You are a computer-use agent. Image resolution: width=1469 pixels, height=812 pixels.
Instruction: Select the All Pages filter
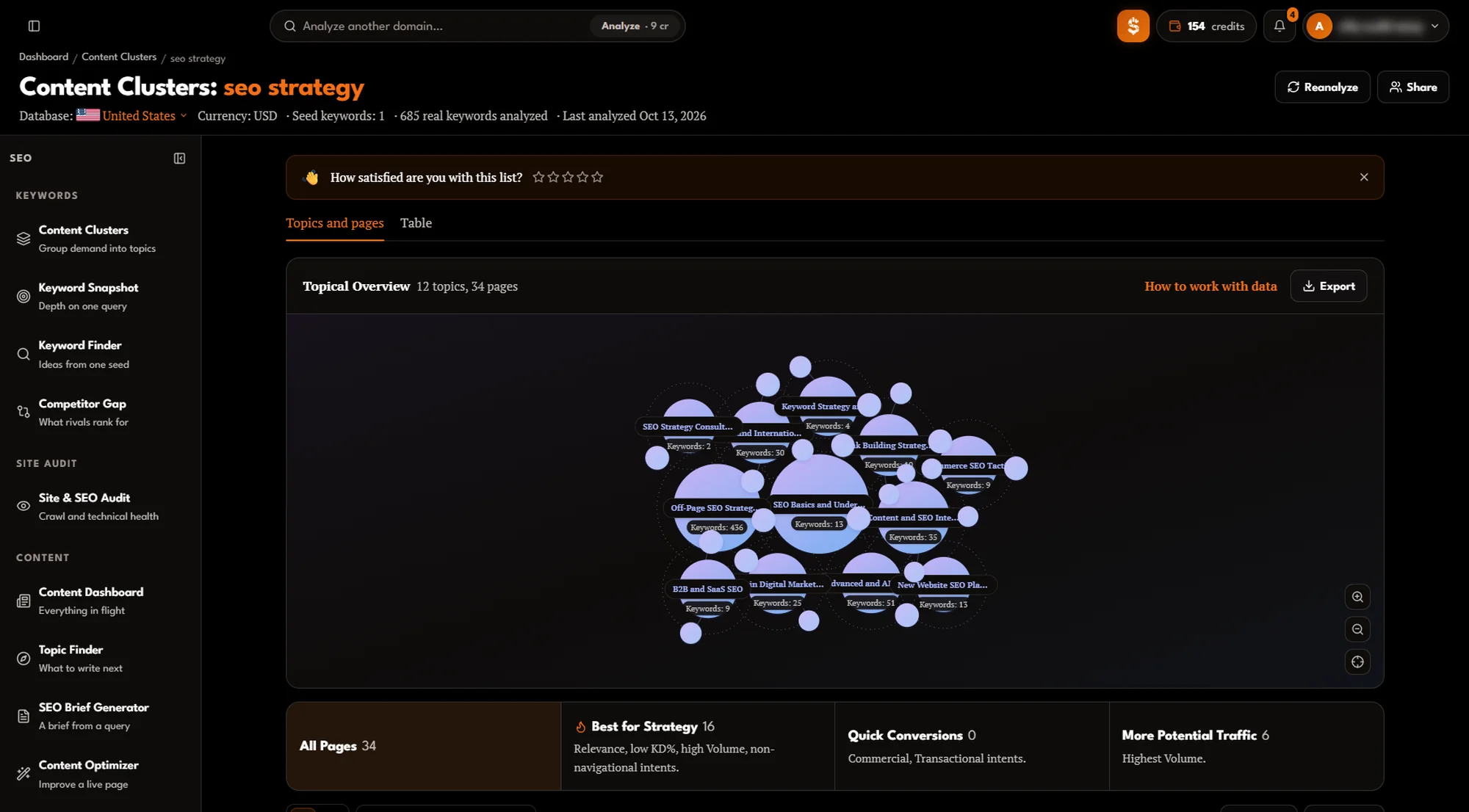[424, 747]
